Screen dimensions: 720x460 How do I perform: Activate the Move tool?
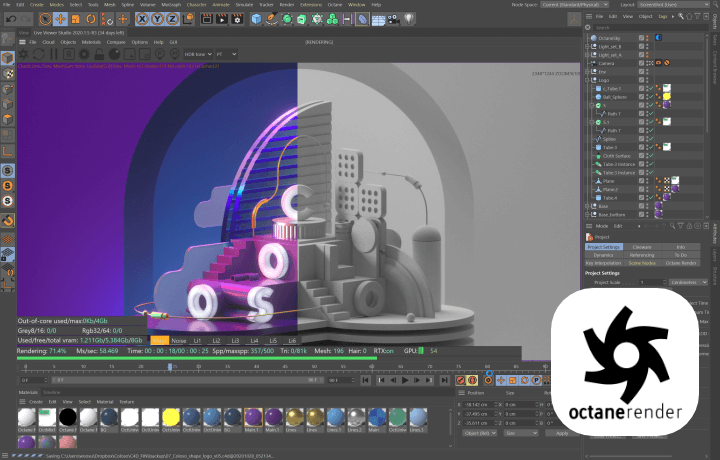click(61, 19)
